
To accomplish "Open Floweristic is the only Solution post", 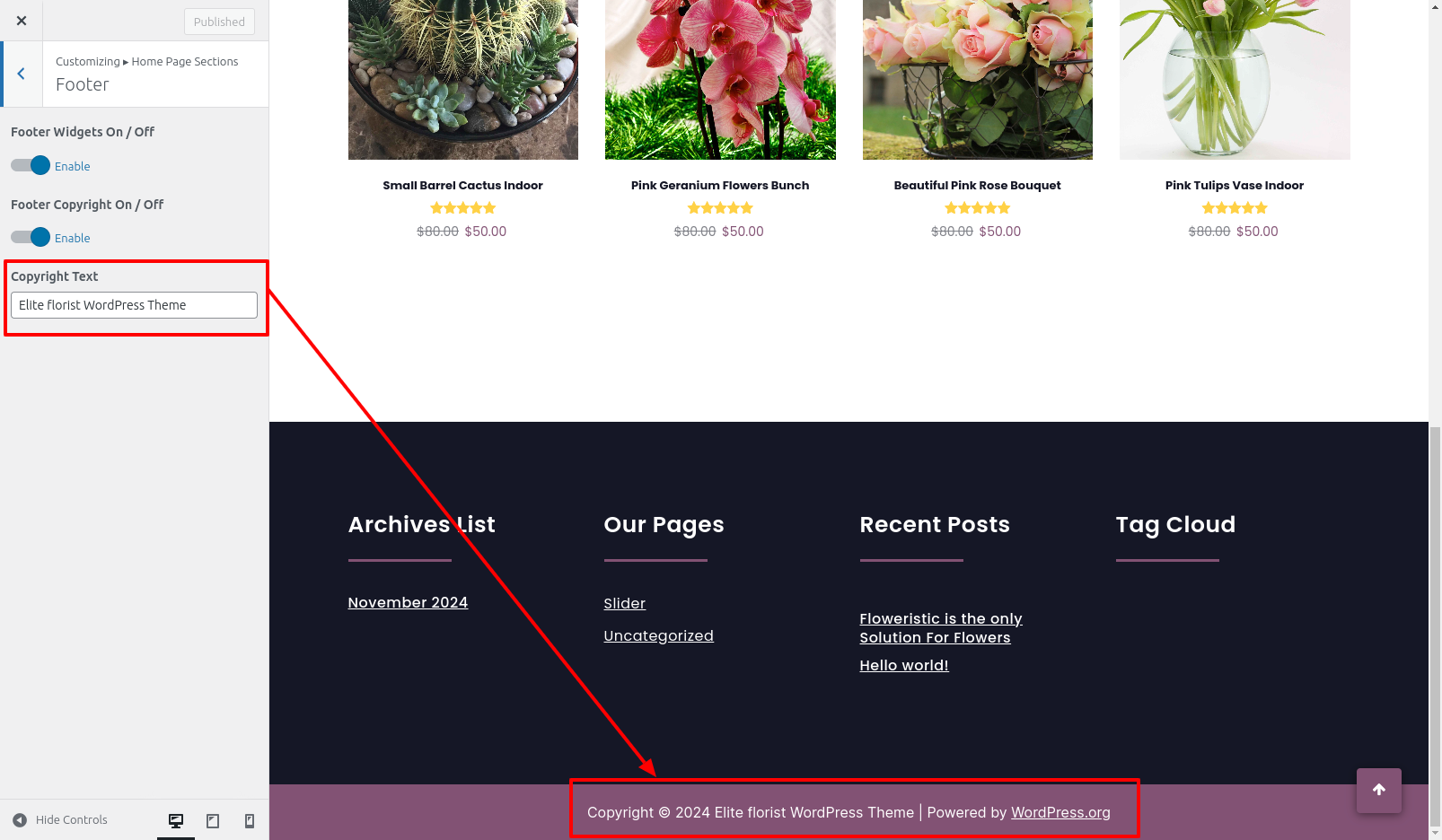I will tap(940, 627).
